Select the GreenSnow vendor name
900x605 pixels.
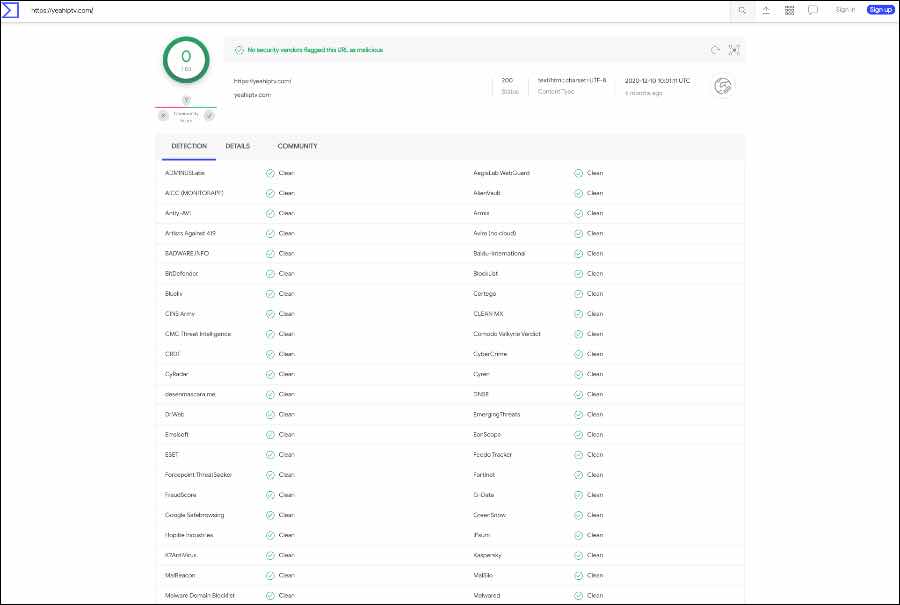pos(490,515)
